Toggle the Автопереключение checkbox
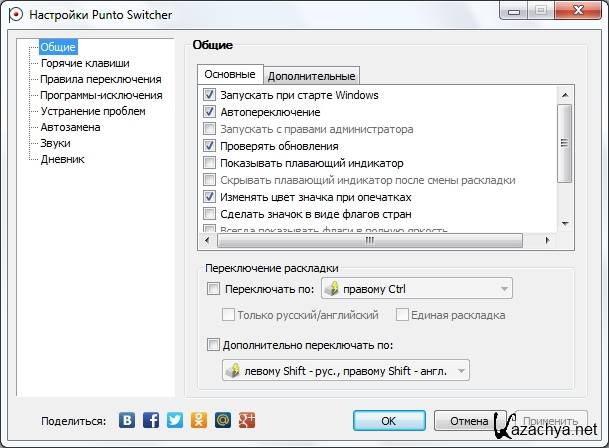Screen dimensions: 609x448 pos(210,112)
